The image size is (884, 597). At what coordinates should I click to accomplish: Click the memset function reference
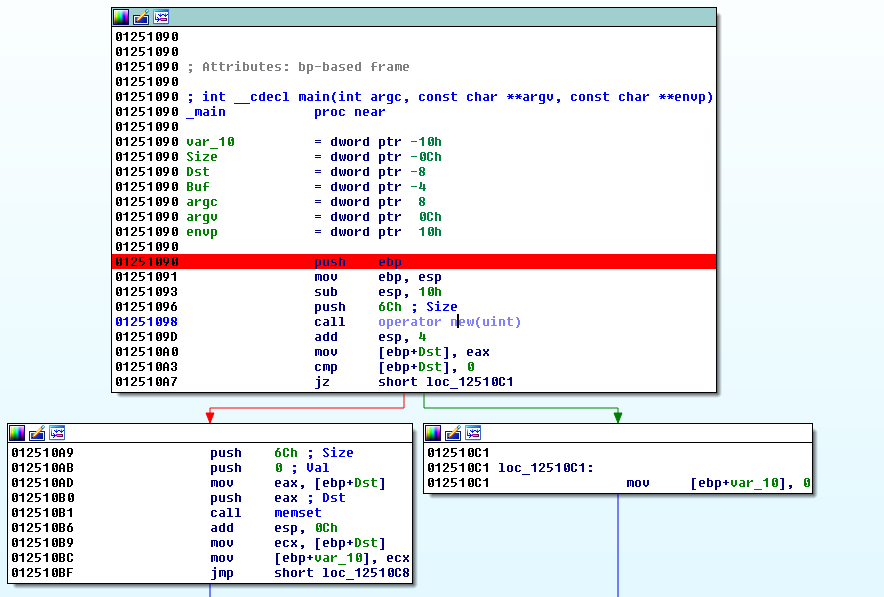pyautogui.click(x=297, y=513)
